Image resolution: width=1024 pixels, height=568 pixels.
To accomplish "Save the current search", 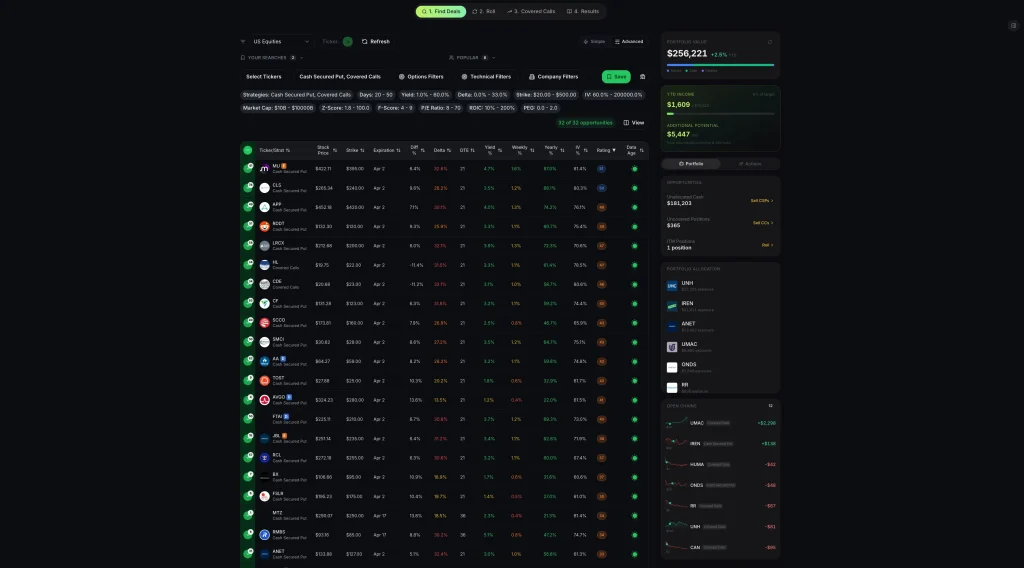I will coord(616,76).
